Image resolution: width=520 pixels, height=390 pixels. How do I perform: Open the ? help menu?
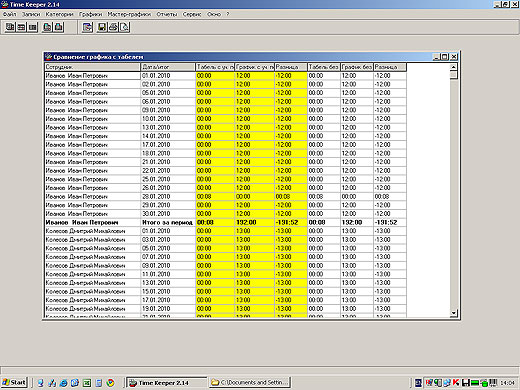228,14
